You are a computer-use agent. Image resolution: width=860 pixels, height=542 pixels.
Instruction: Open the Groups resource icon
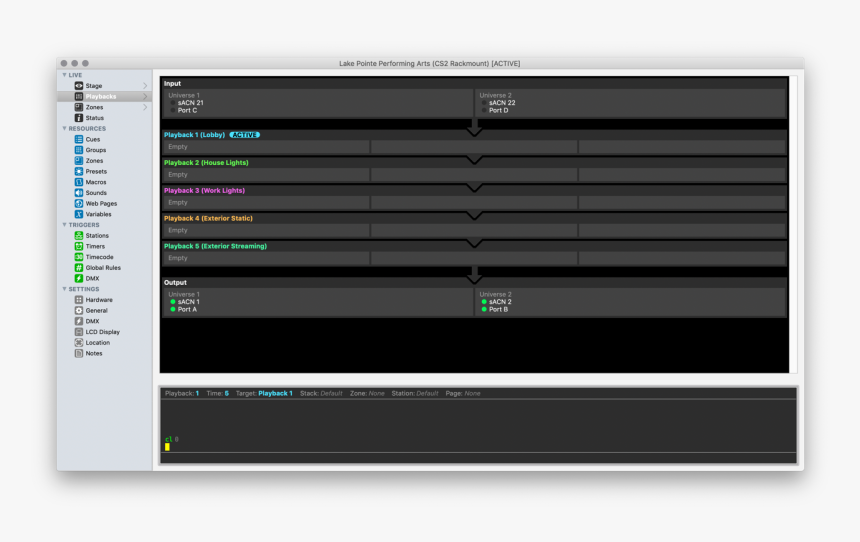click(x=79, y=150)
